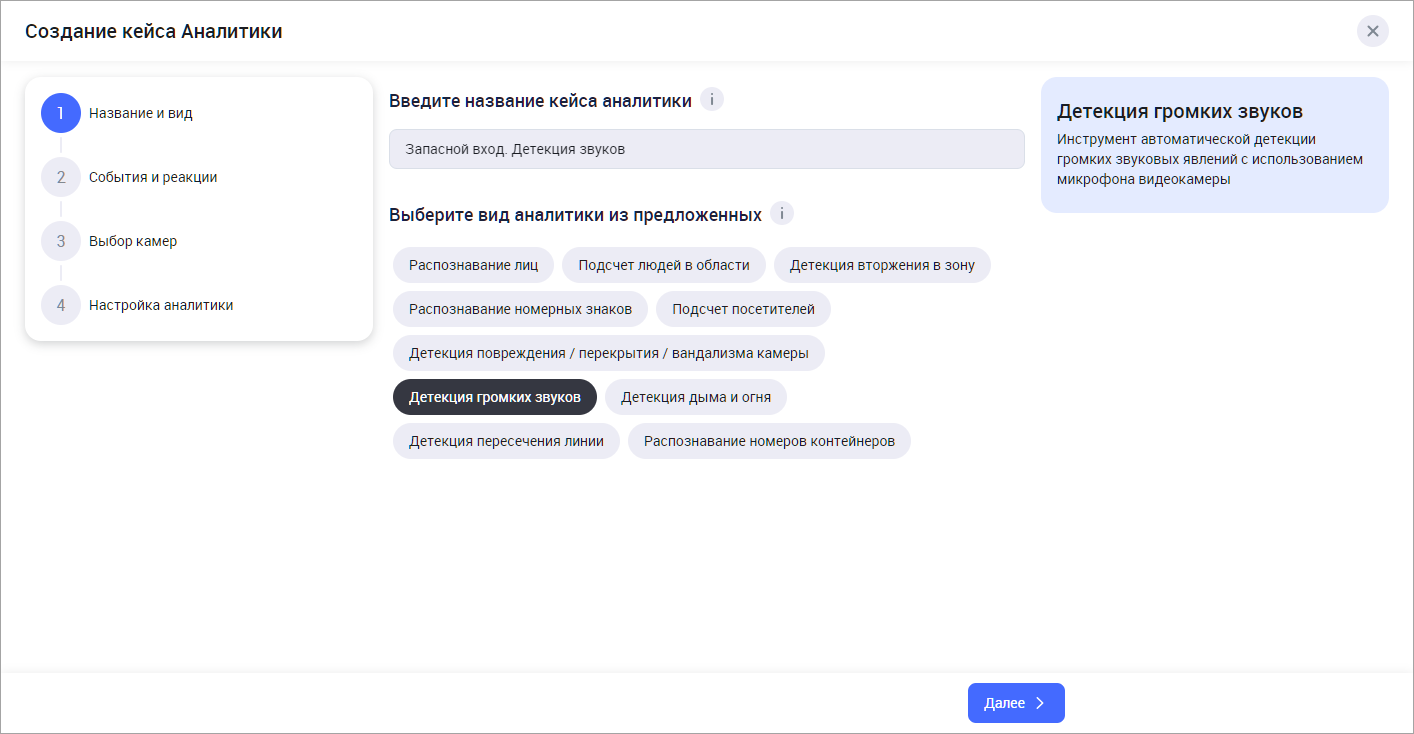The width and height of the screenshot is (1414, 734).
Task: Click info icon next to case name heading
Action: [x=711, y=100]
